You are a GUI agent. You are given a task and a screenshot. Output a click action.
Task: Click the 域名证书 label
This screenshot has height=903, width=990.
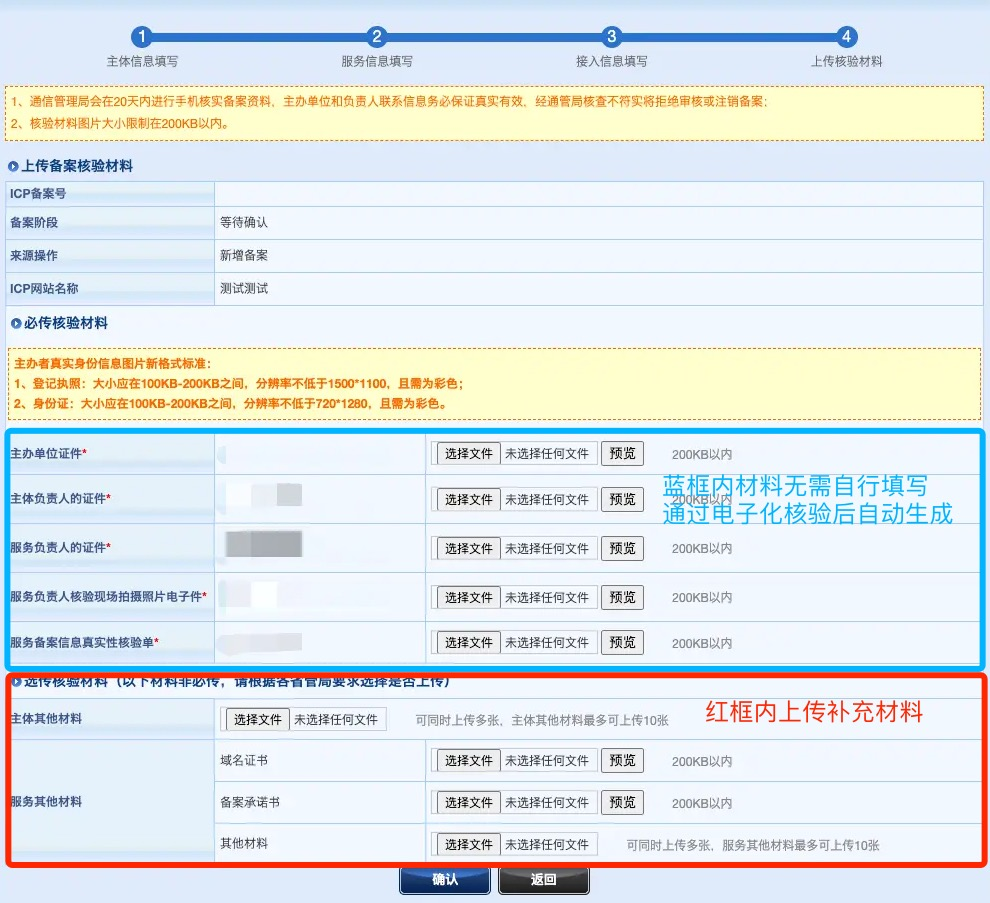(x=244, y=760)
